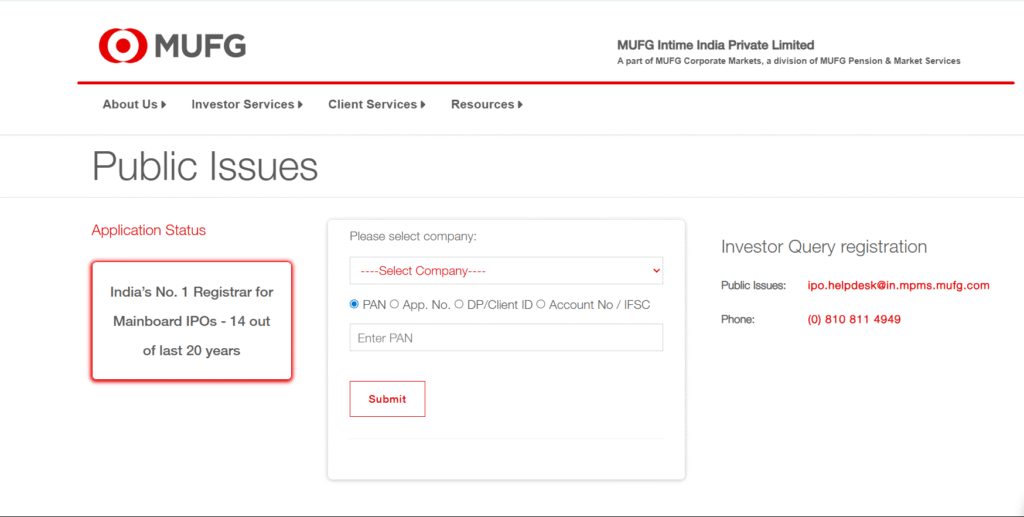Focus the Enter PAN text field
The image size is (1024, 517).
(505, 338)
